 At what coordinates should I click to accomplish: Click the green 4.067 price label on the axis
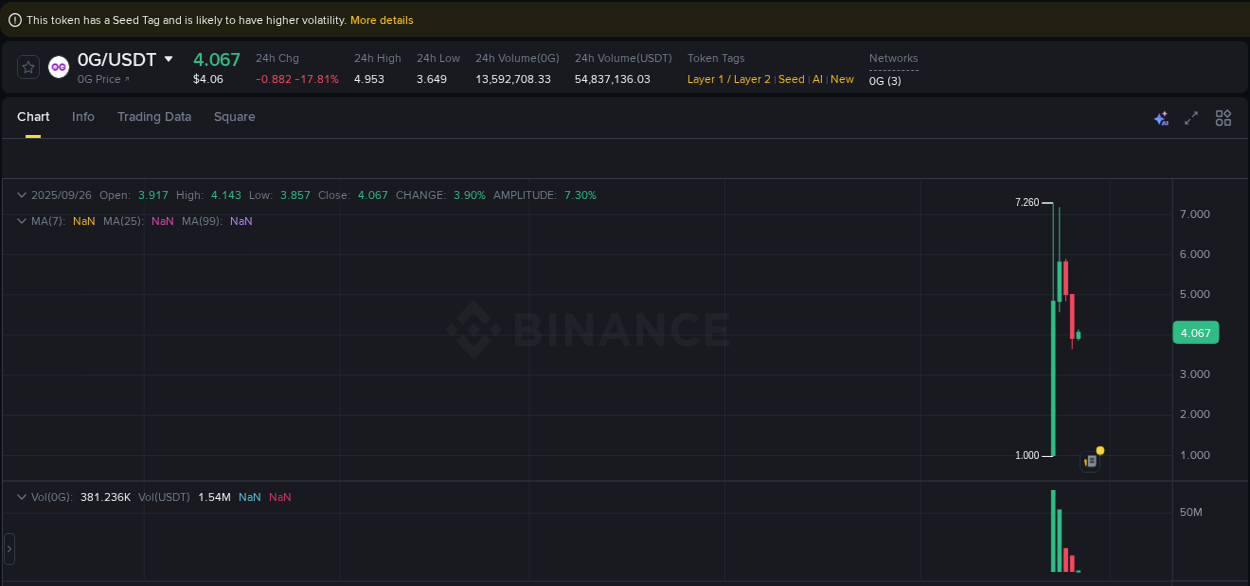point(1196,332)
